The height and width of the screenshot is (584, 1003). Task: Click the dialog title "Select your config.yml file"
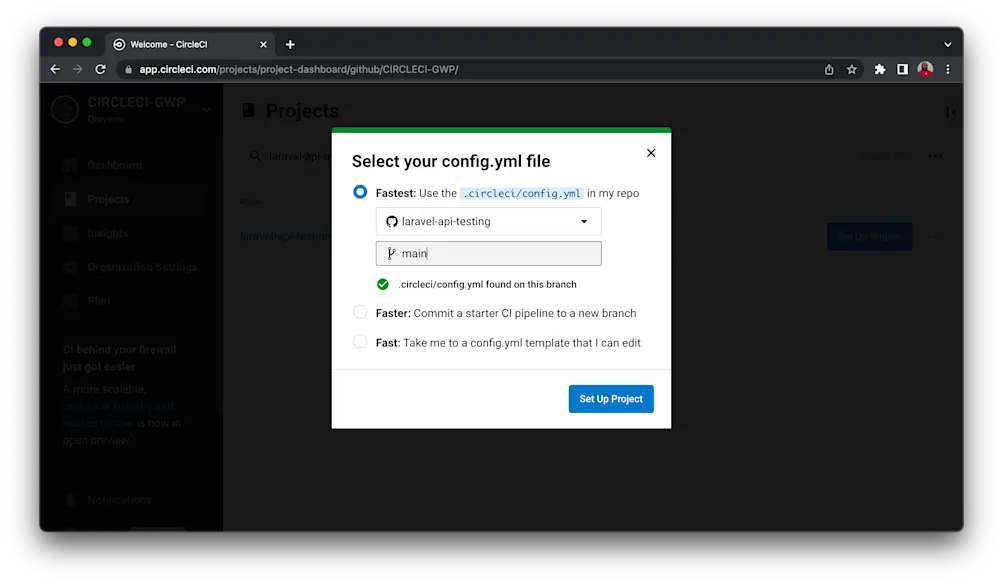click(x=451, y=161)
